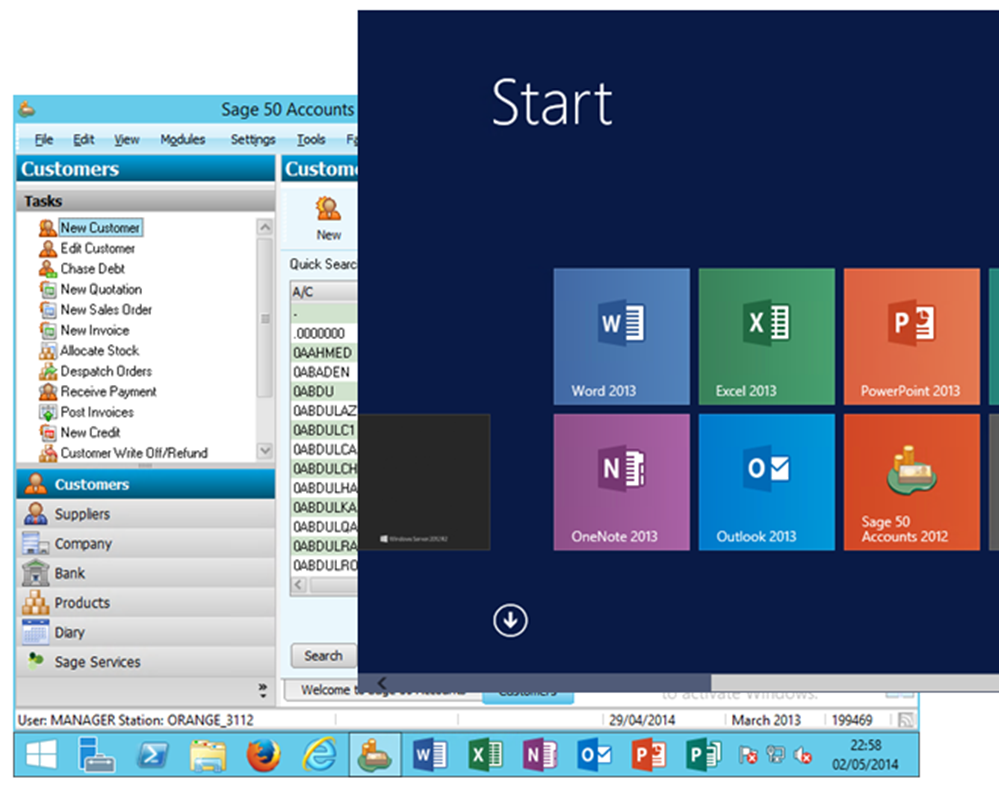Open the OneNote 2013 tile

point(621,481)
